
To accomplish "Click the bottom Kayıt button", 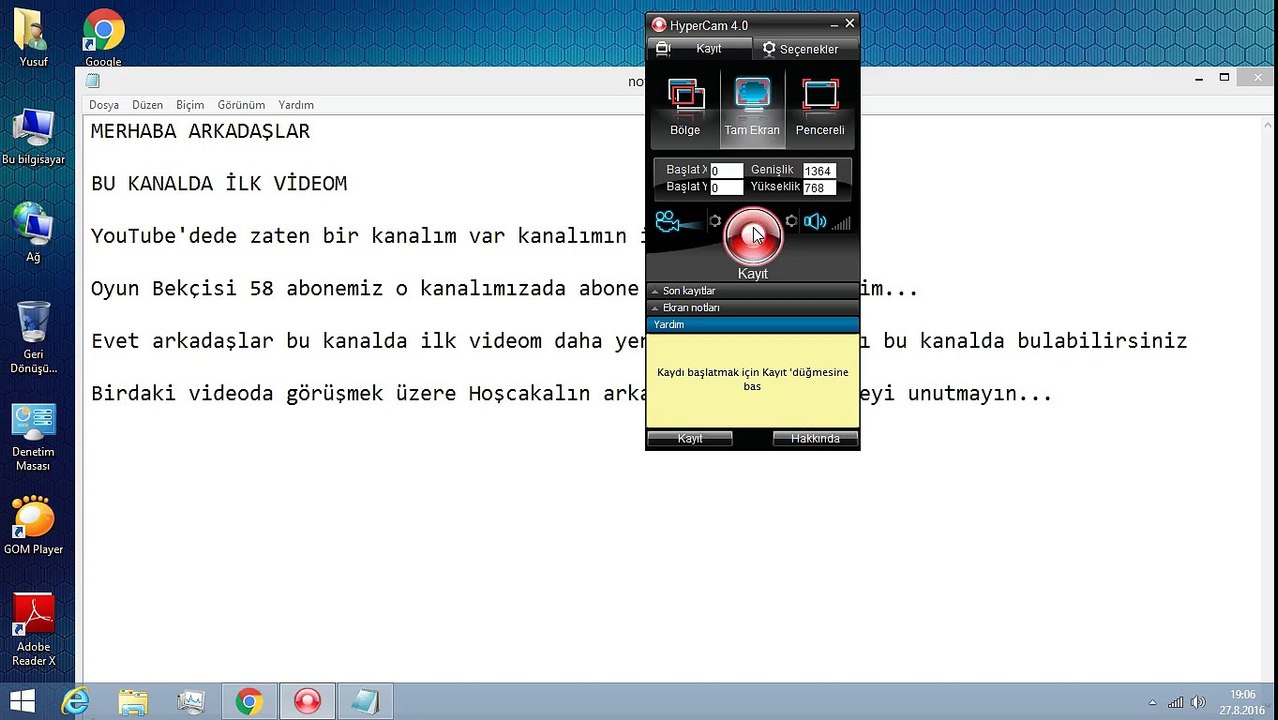I will click(690, 438).
